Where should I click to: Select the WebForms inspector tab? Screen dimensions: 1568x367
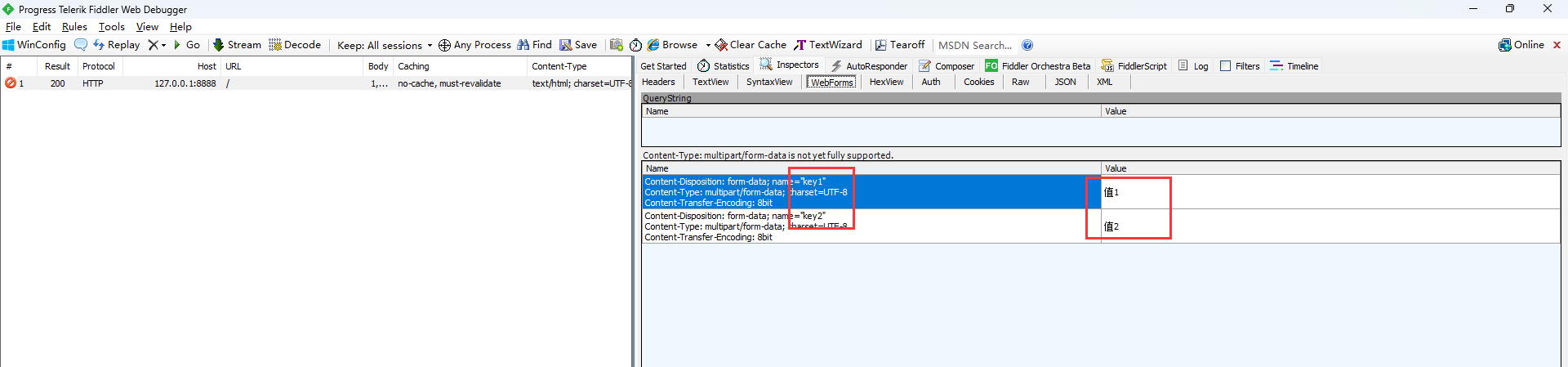click(831, 82)
